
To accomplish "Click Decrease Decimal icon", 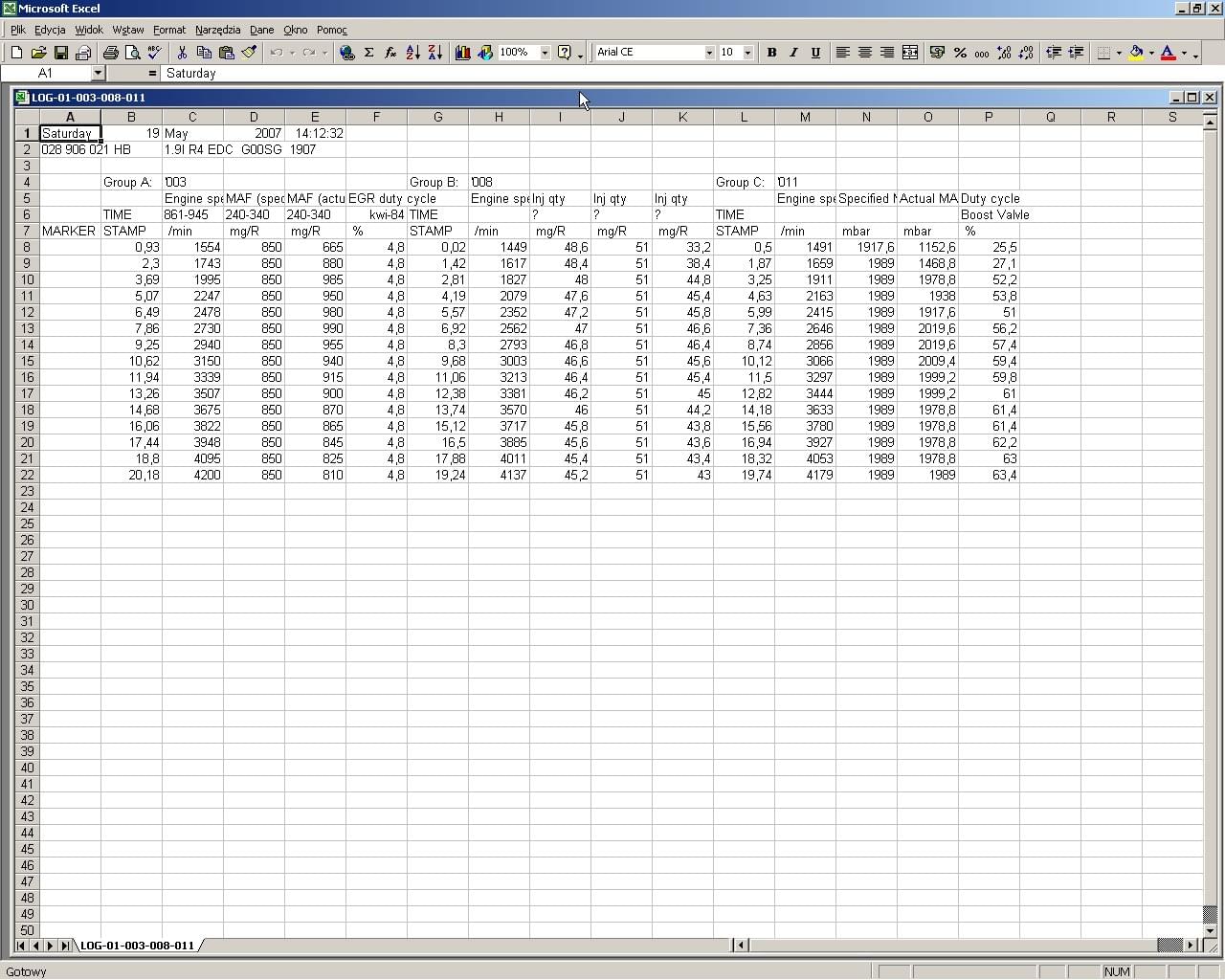I will [1026, 53].
